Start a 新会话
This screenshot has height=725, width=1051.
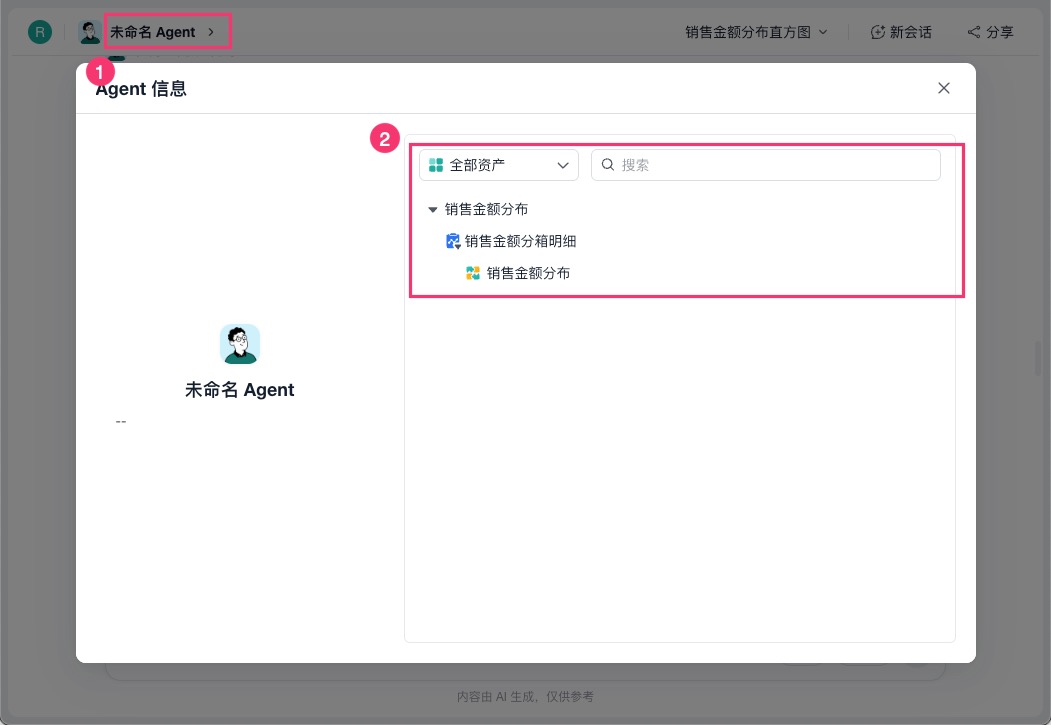(902, 32)
